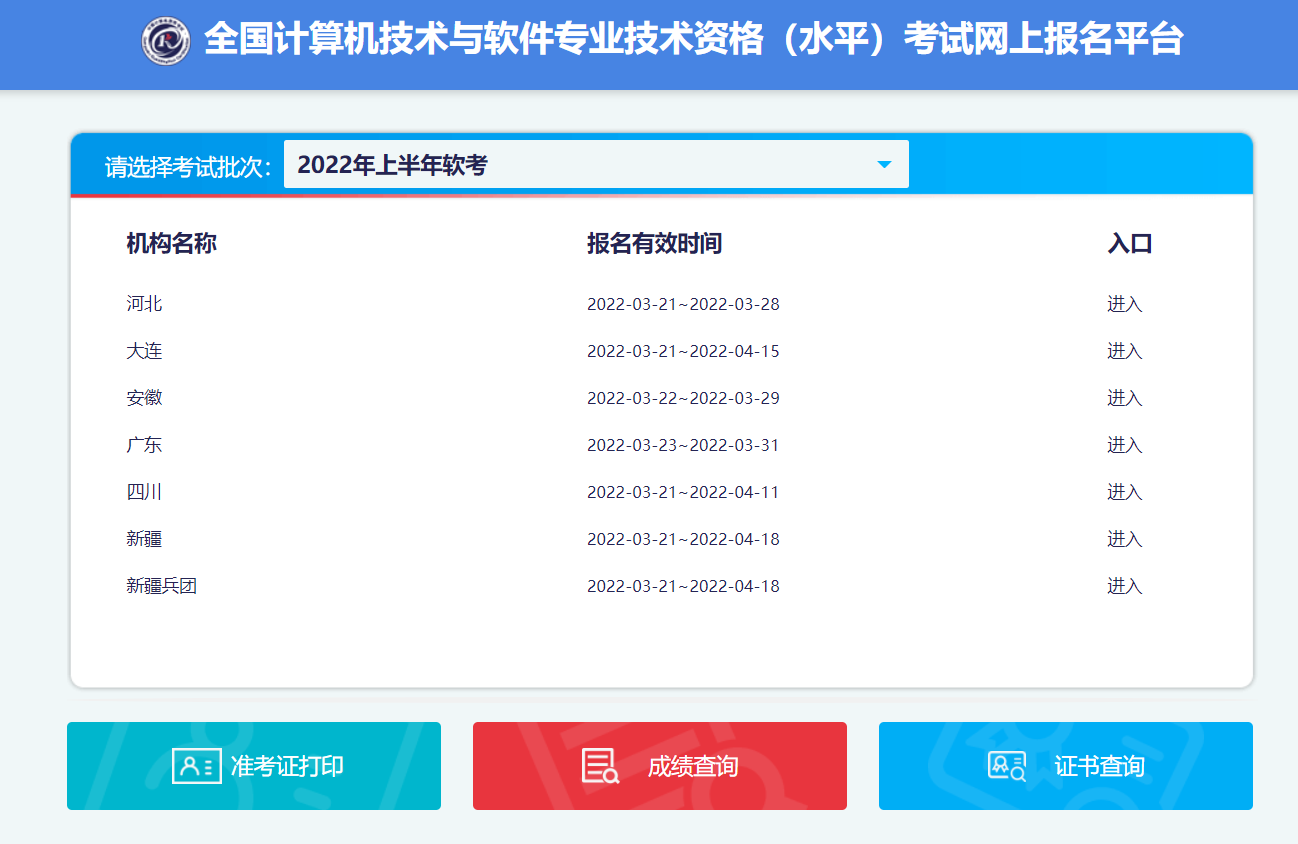1298x844 pixels.
Task: Click the platform logo emblem in header
Action: (165, 40)
